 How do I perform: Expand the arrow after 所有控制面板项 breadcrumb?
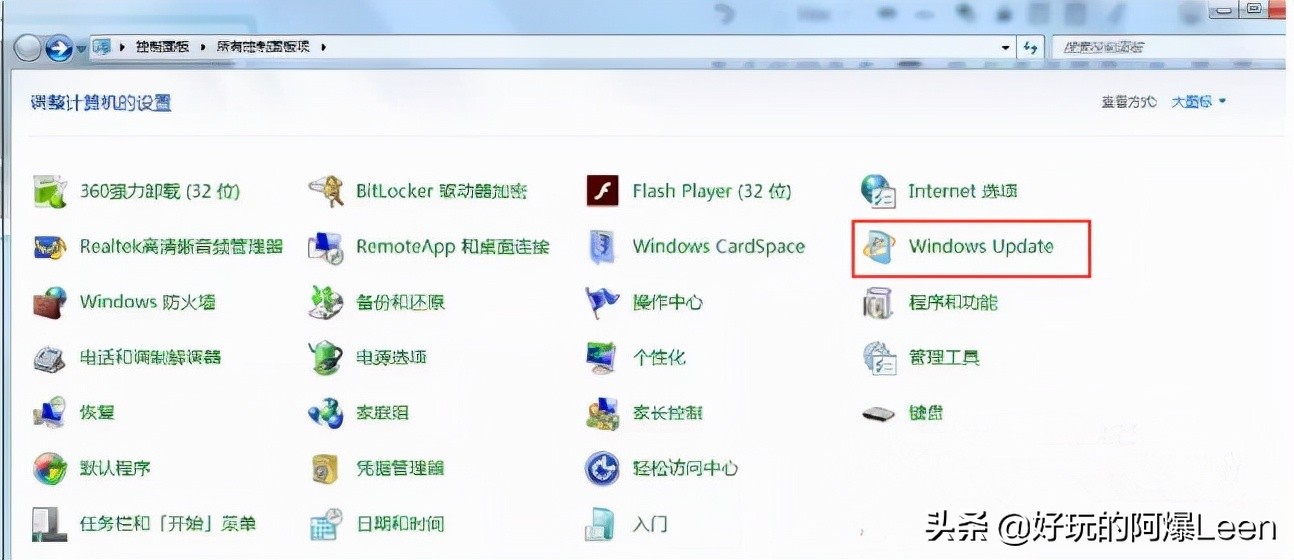[324, 47]
